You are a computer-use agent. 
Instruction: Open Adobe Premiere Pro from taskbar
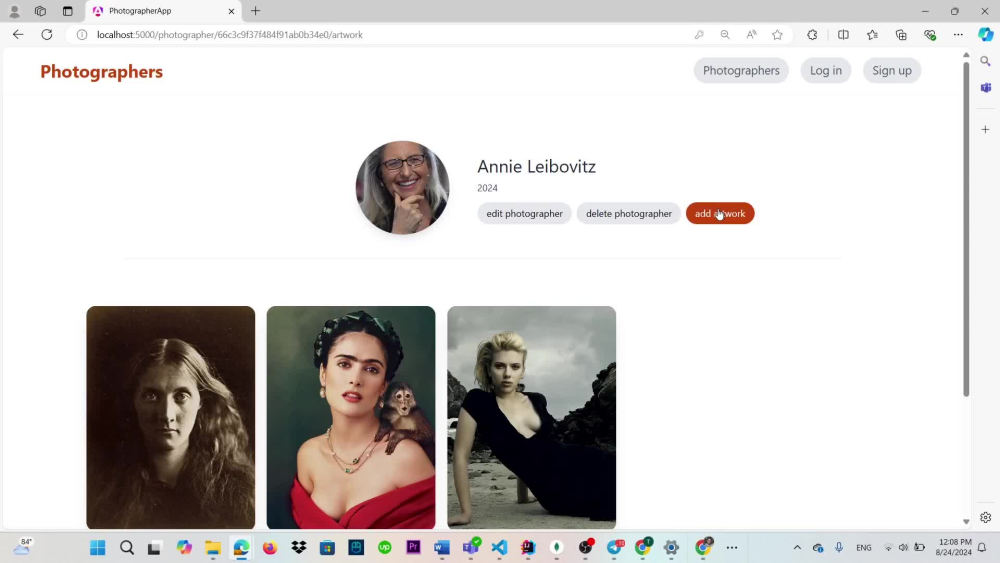point(413,548)
